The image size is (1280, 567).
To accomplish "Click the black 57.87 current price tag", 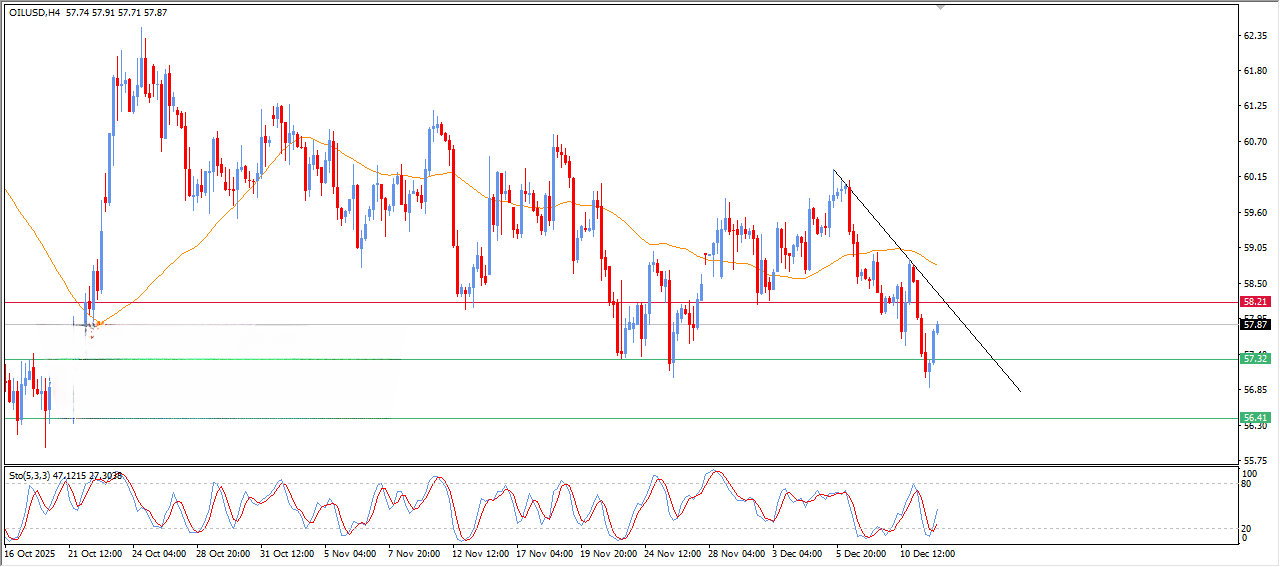I will (x=1255, y=324).
